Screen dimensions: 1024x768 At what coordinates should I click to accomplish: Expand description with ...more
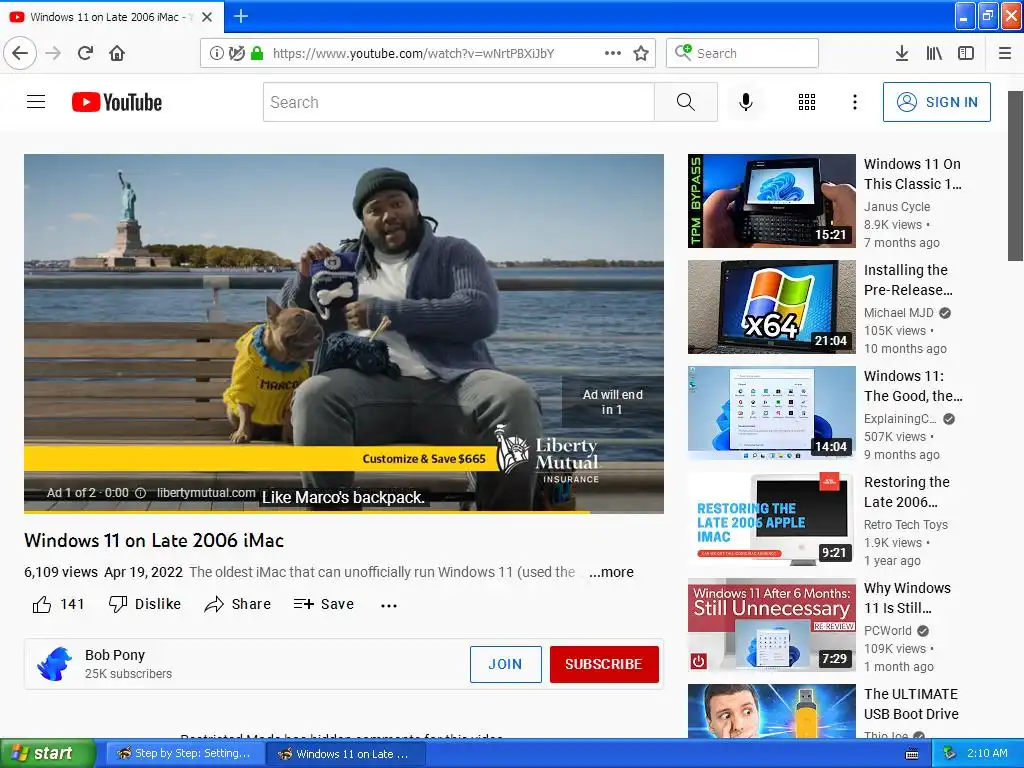611,572
